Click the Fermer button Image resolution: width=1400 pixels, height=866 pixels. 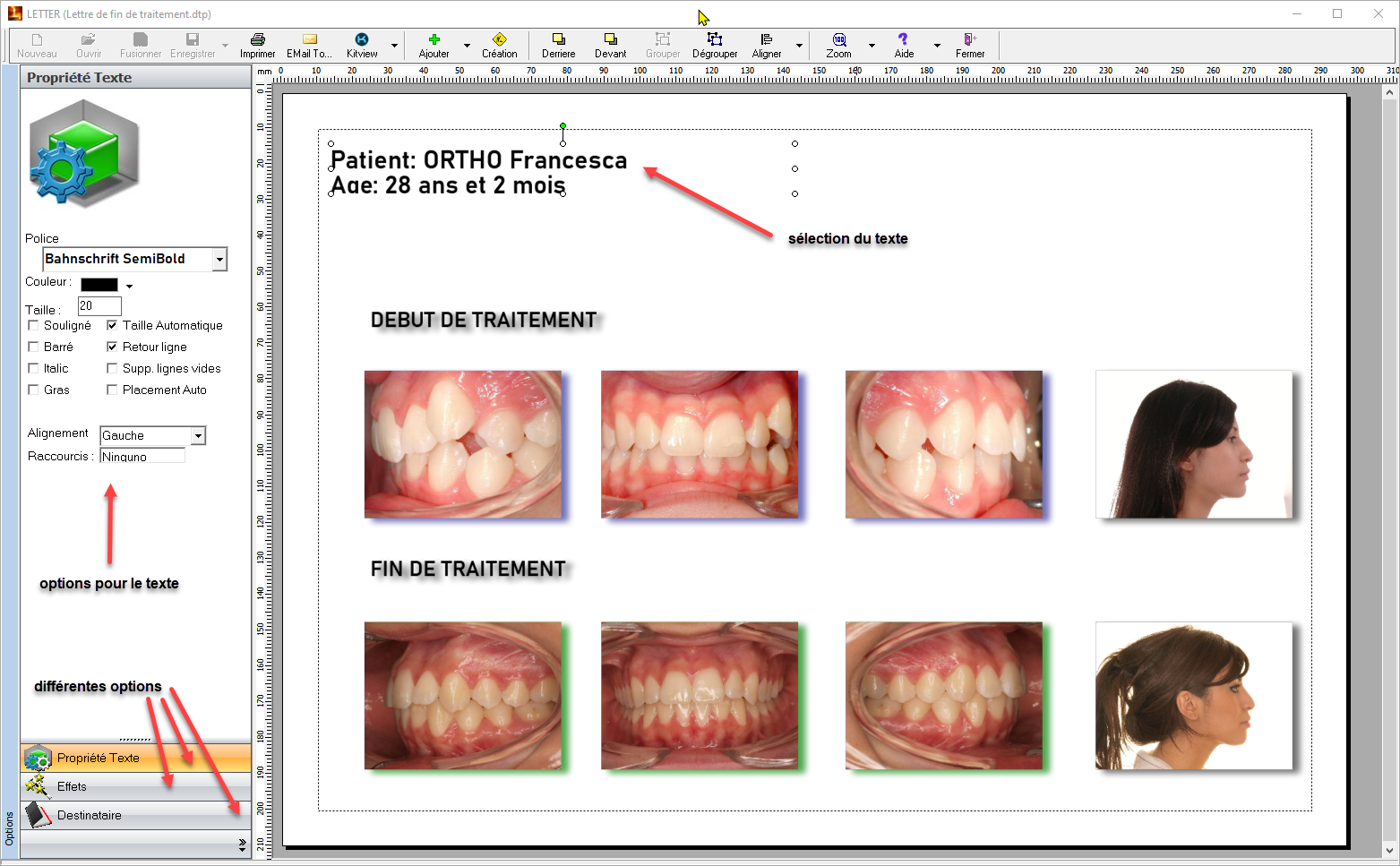[969, 45]
